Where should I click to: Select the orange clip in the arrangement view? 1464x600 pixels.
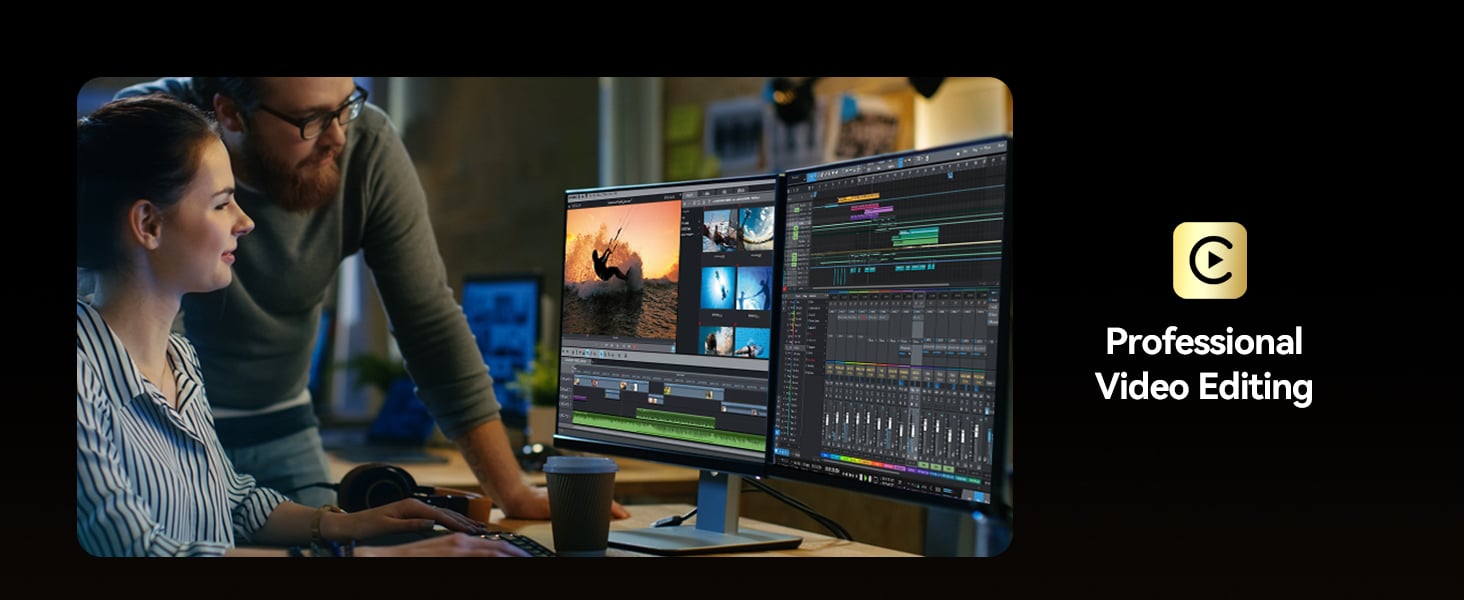tap(859, 198)
